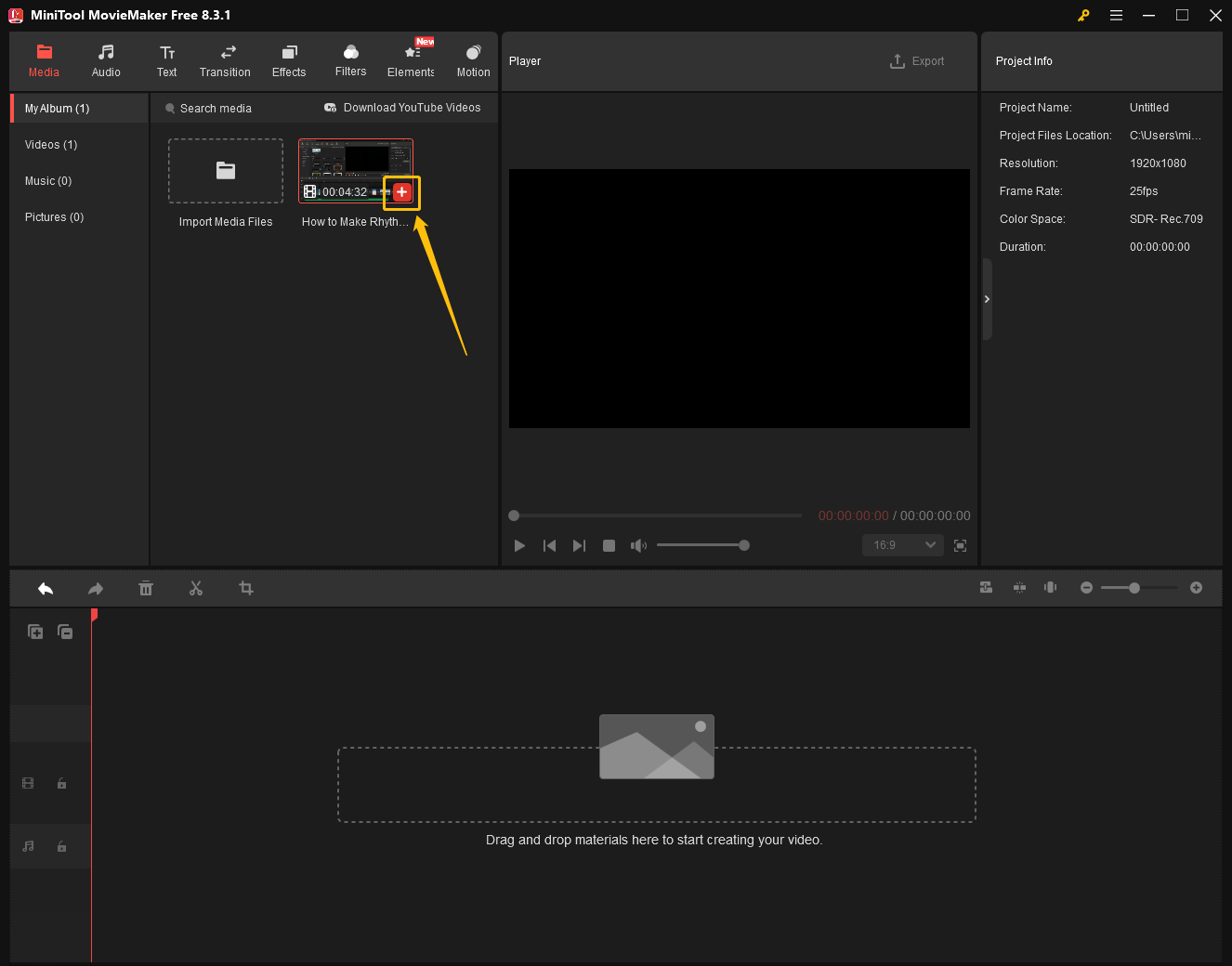1232x966 pixels.
Task: Switch to the Audio tab
Action: point(105,61)
